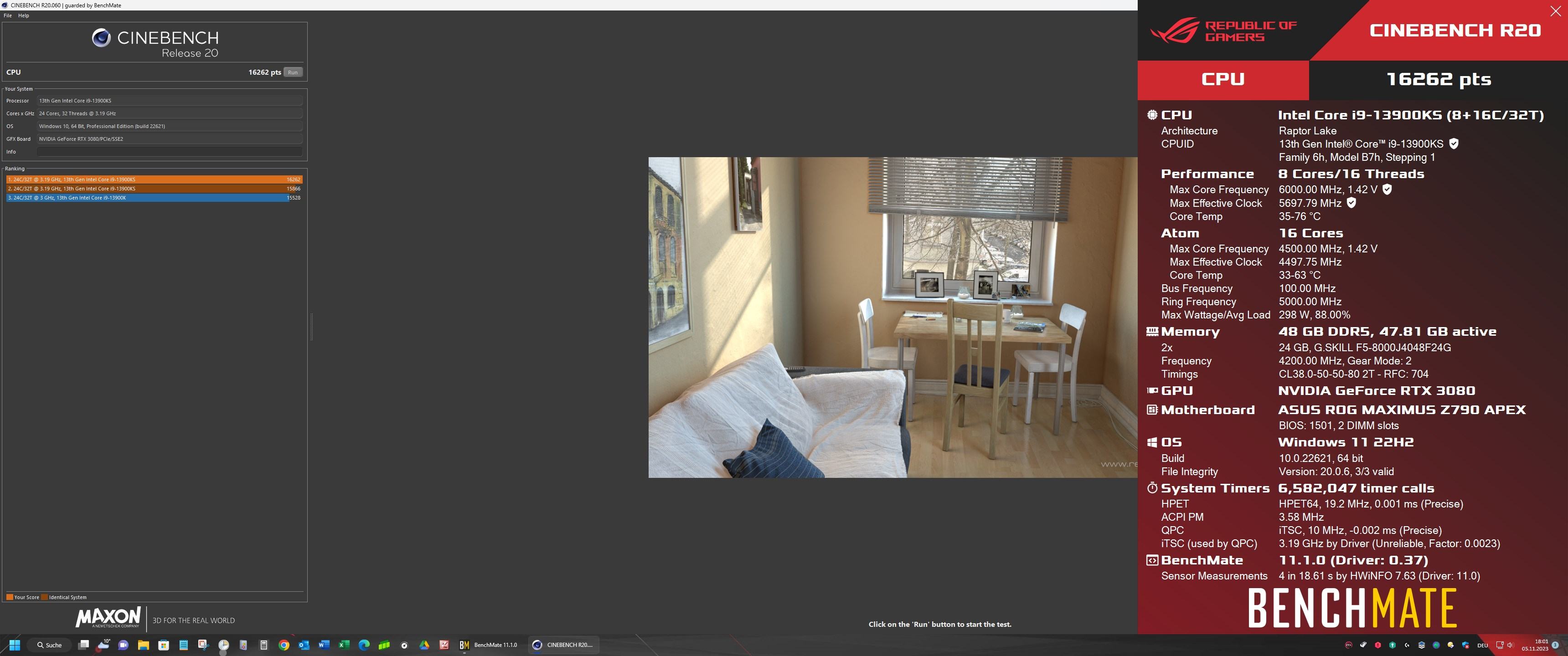Open Task View from the taskbar
The width and height of the screenshot is (1568, 656).
point(84,645)
